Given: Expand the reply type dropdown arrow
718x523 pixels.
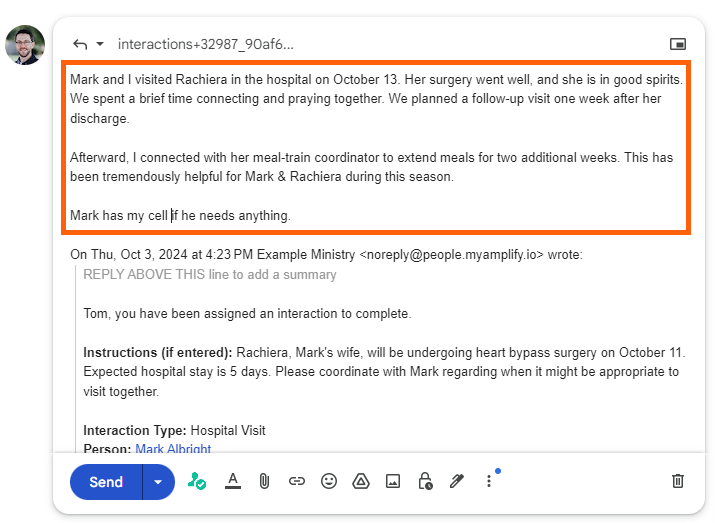Looking at the screenshot, I should click(x=100, y=44).
